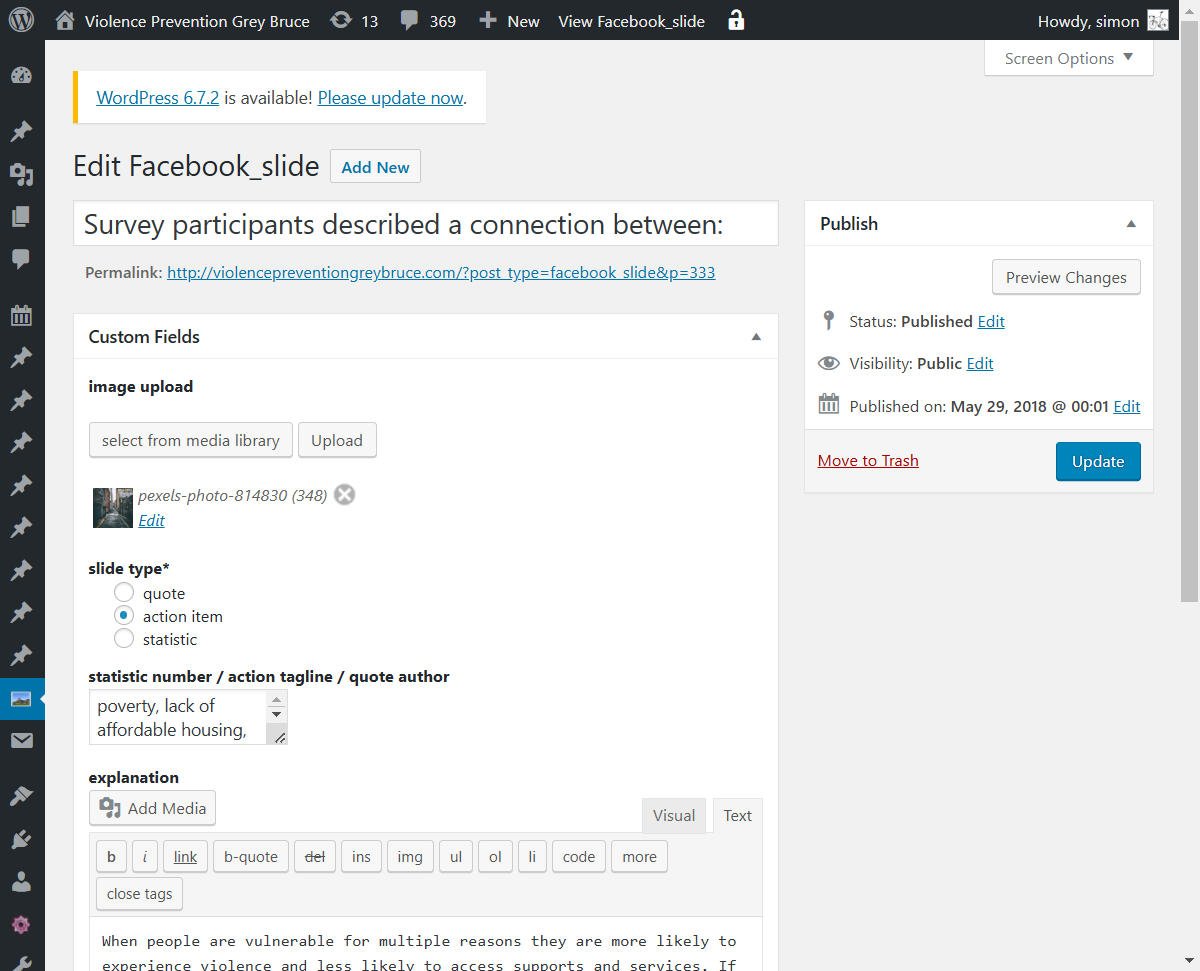Click the padlock icon in the admin bar

[x=736, y=20]
